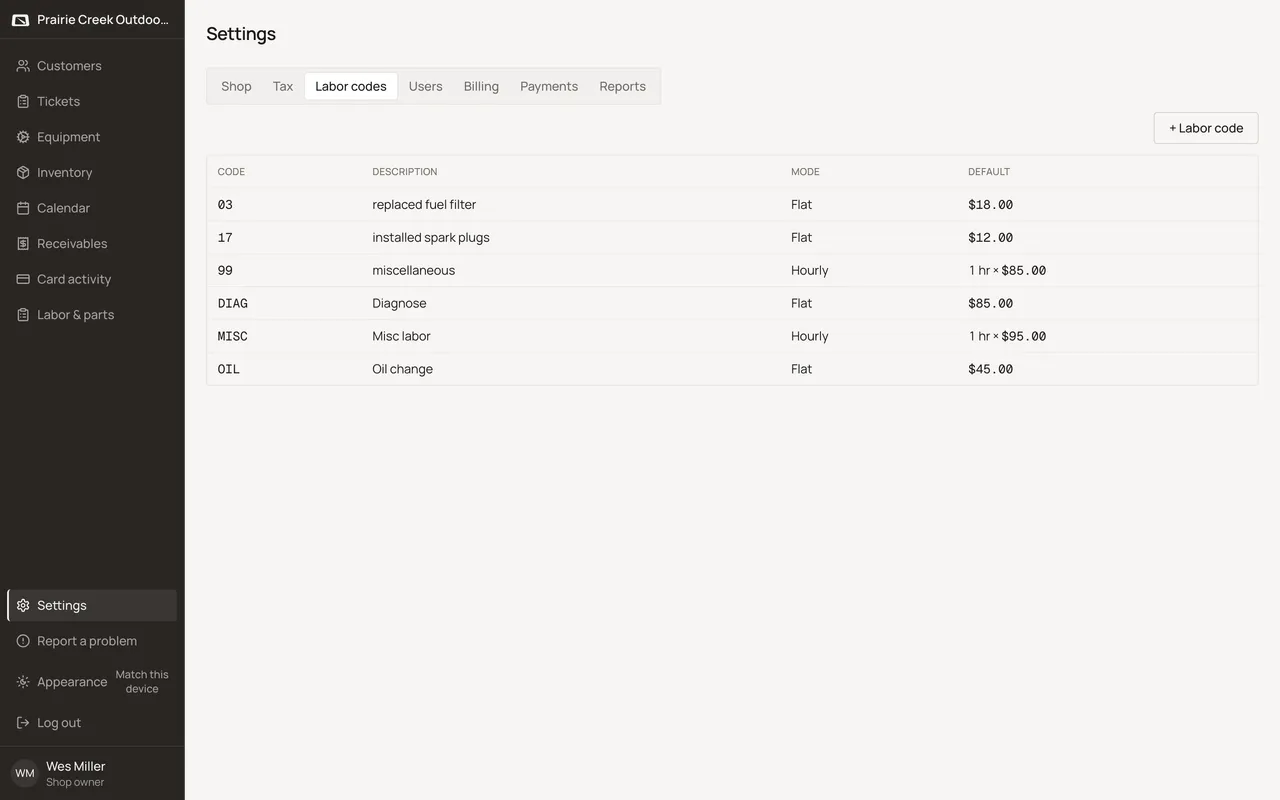This screenshot has width=1280, height=800.
Task: Switch to the Shop tab
Action: [x=236, y=86]
